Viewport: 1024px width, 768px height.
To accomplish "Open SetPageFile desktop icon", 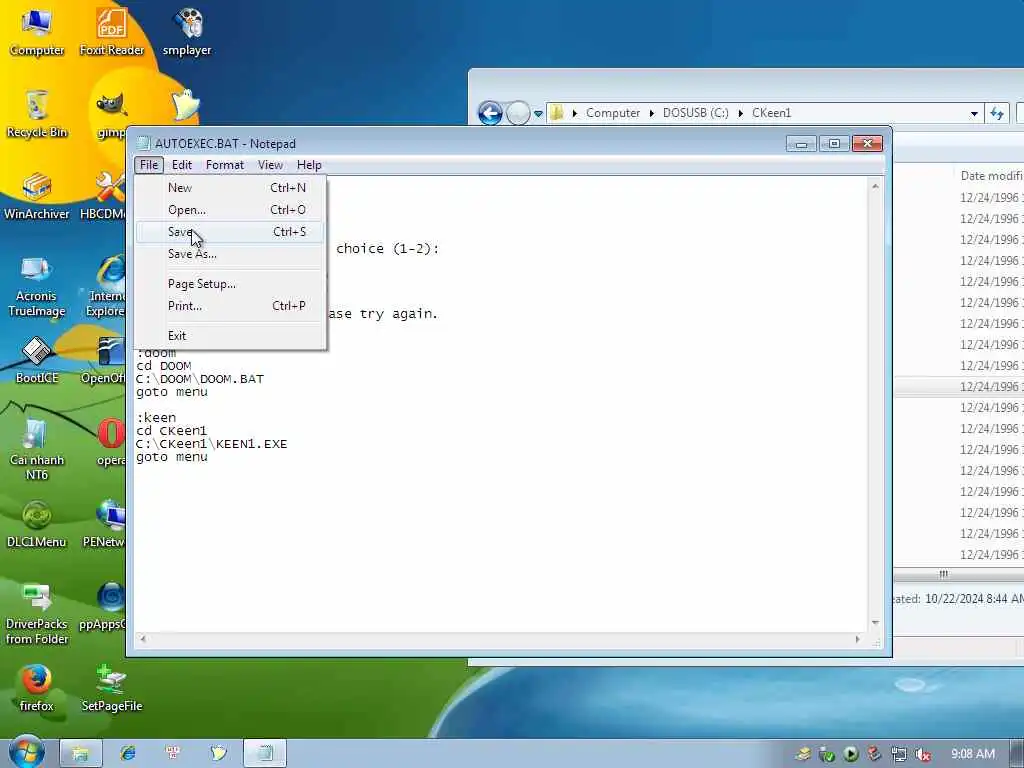I will [112, 688].
